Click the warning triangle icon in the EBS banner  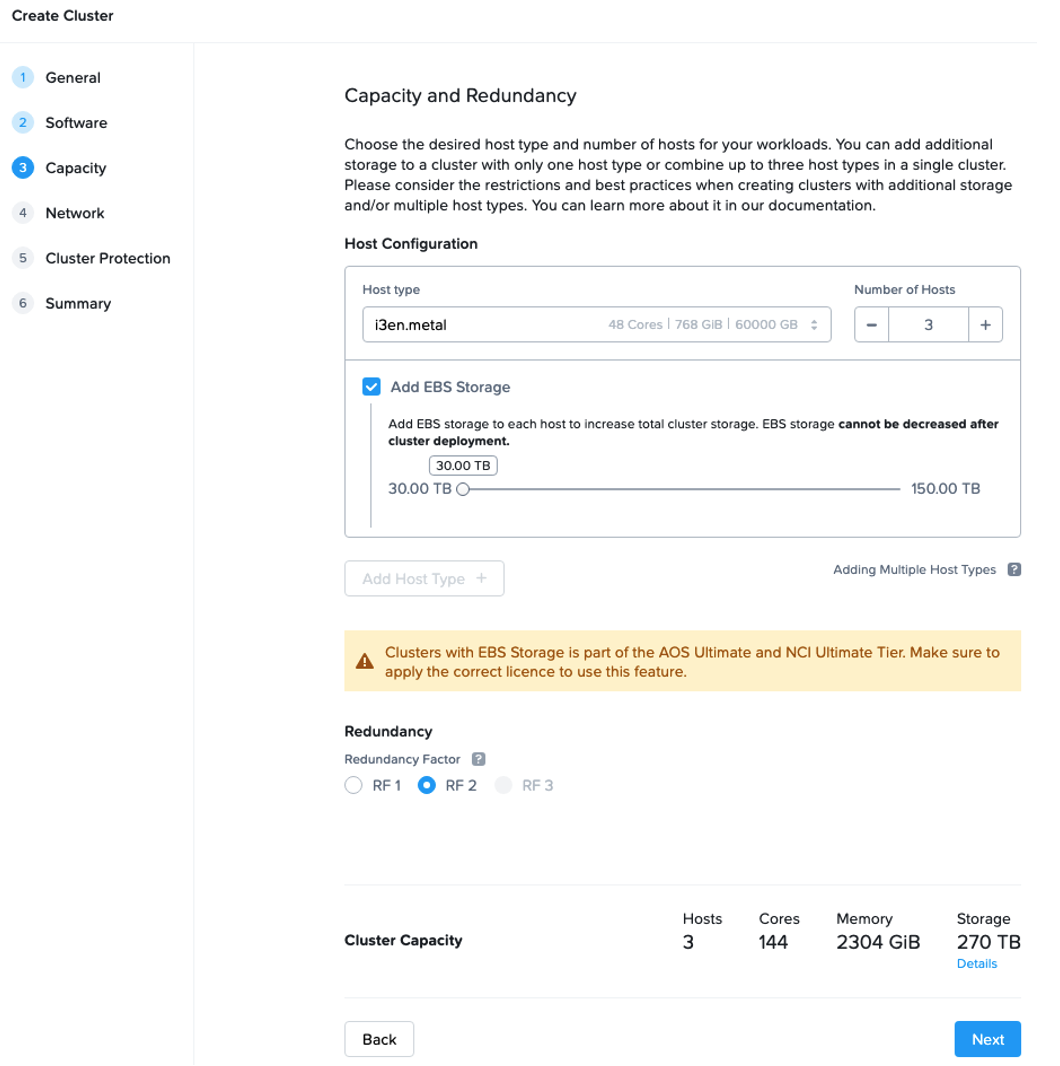364,661
